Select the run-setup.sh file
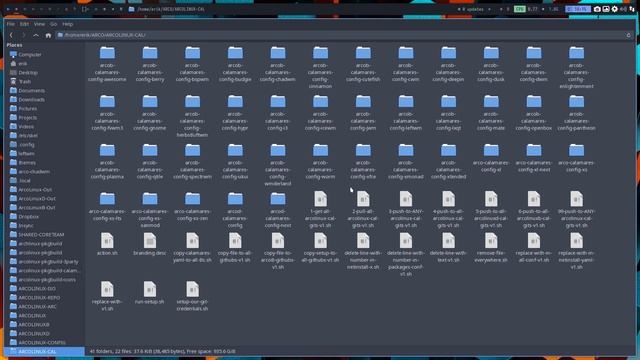The height and width of the screenshot is (360, 640). (x=150, y=293)
